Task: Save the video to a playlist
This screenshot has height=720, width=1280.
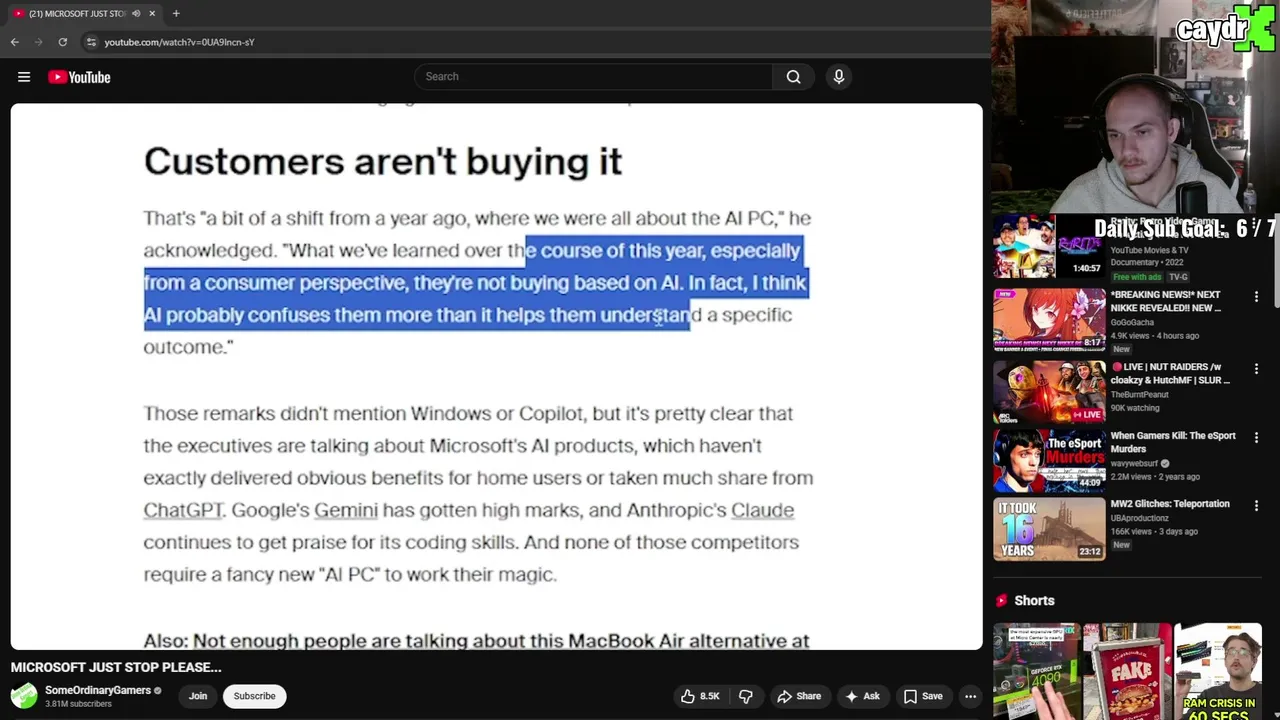Action: pyautogui.click(x=923, y=696)
